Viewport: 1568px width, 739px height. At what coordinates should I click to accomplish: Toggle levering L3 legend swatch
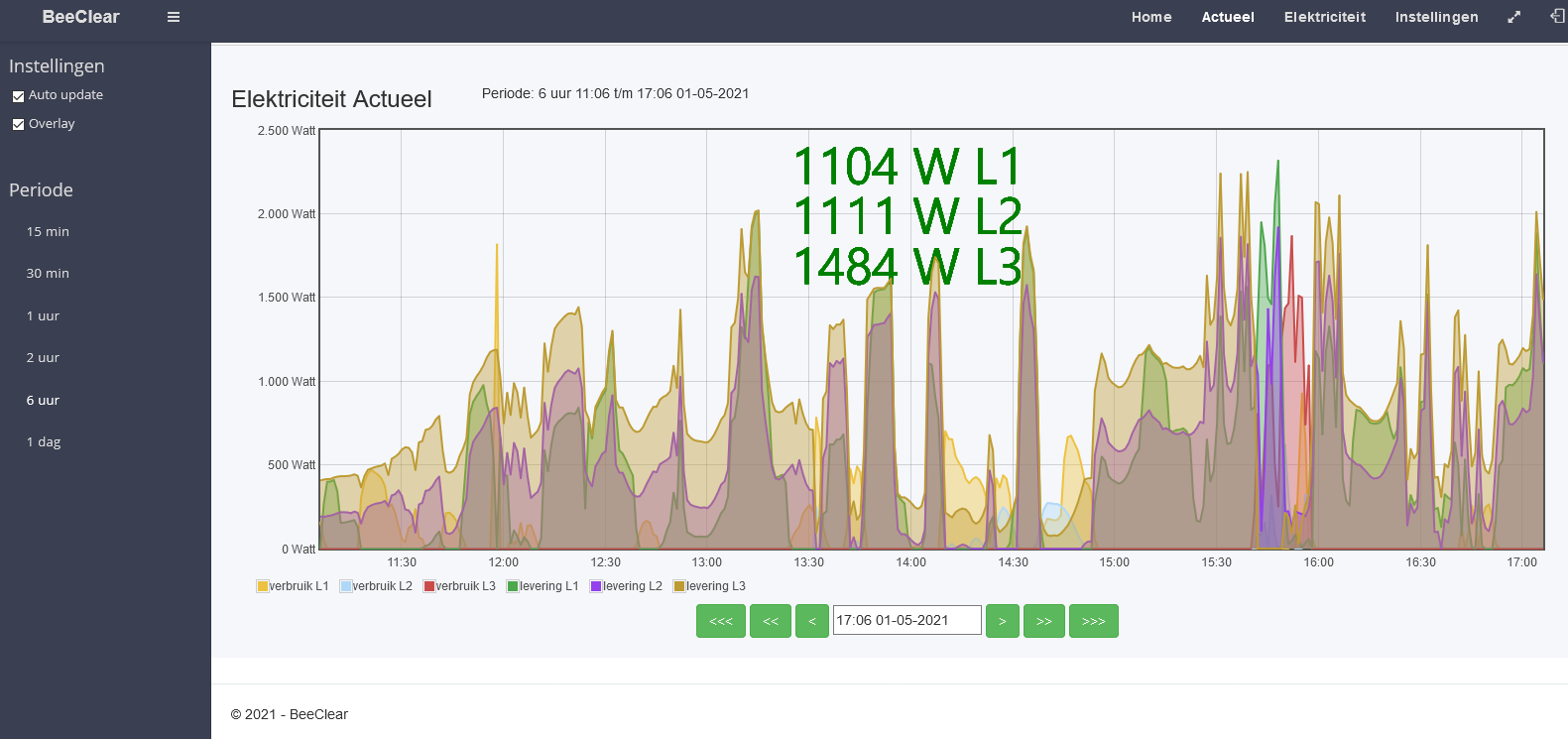tap(679, 586)
